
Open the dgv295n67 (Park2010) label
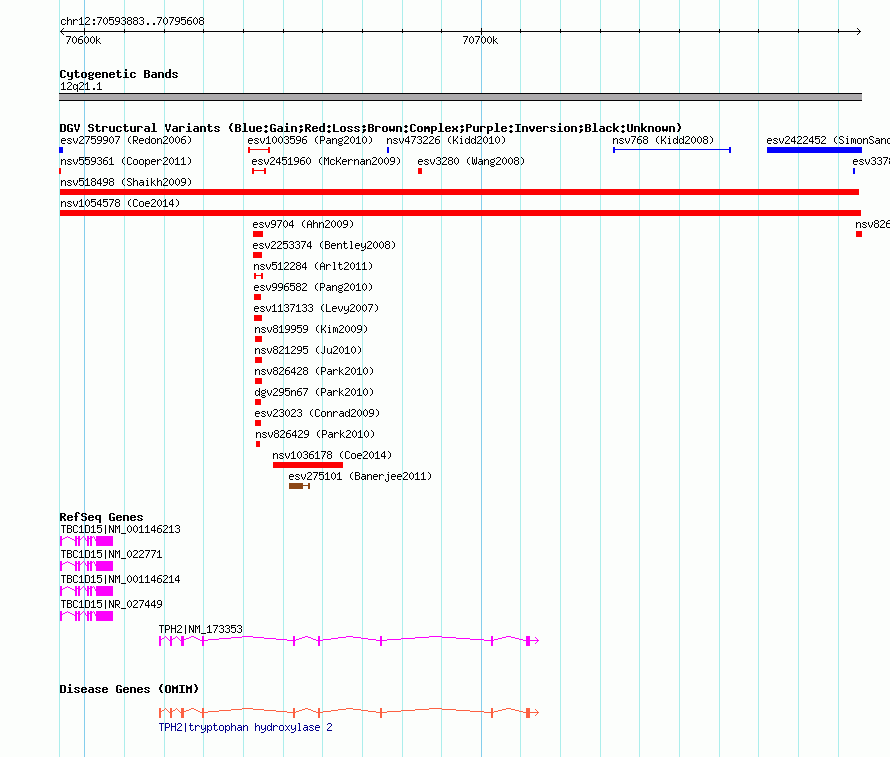314,392
